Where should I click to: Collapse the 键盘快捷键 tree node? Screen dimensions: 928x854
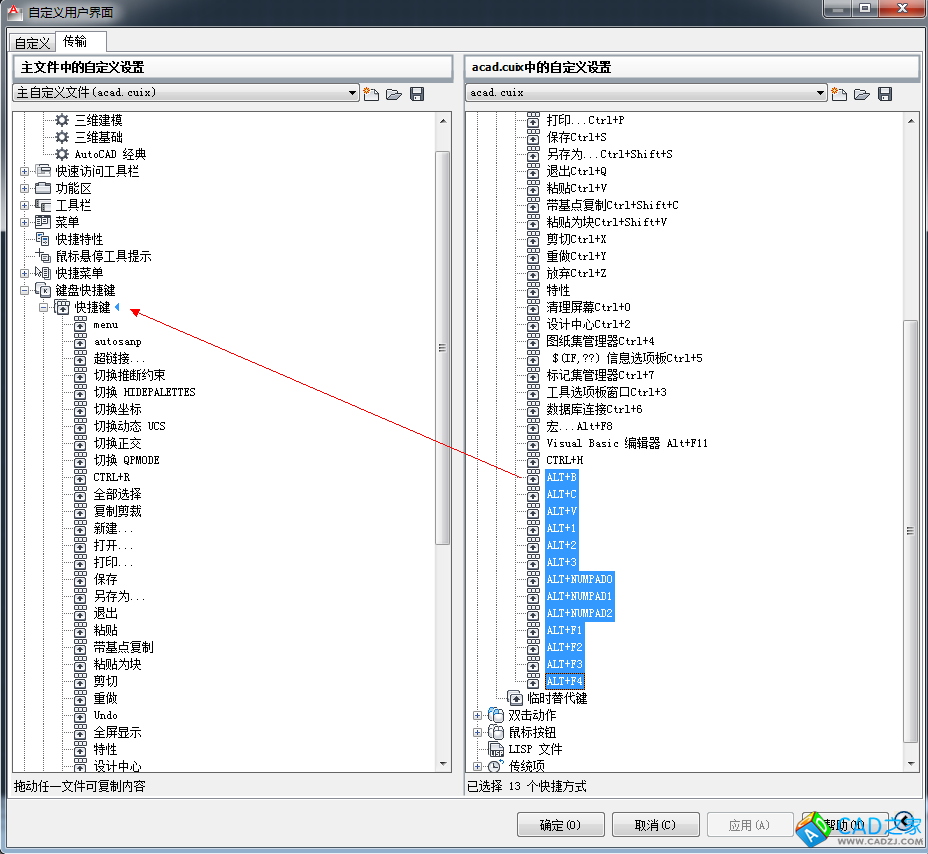pos(24,290)
